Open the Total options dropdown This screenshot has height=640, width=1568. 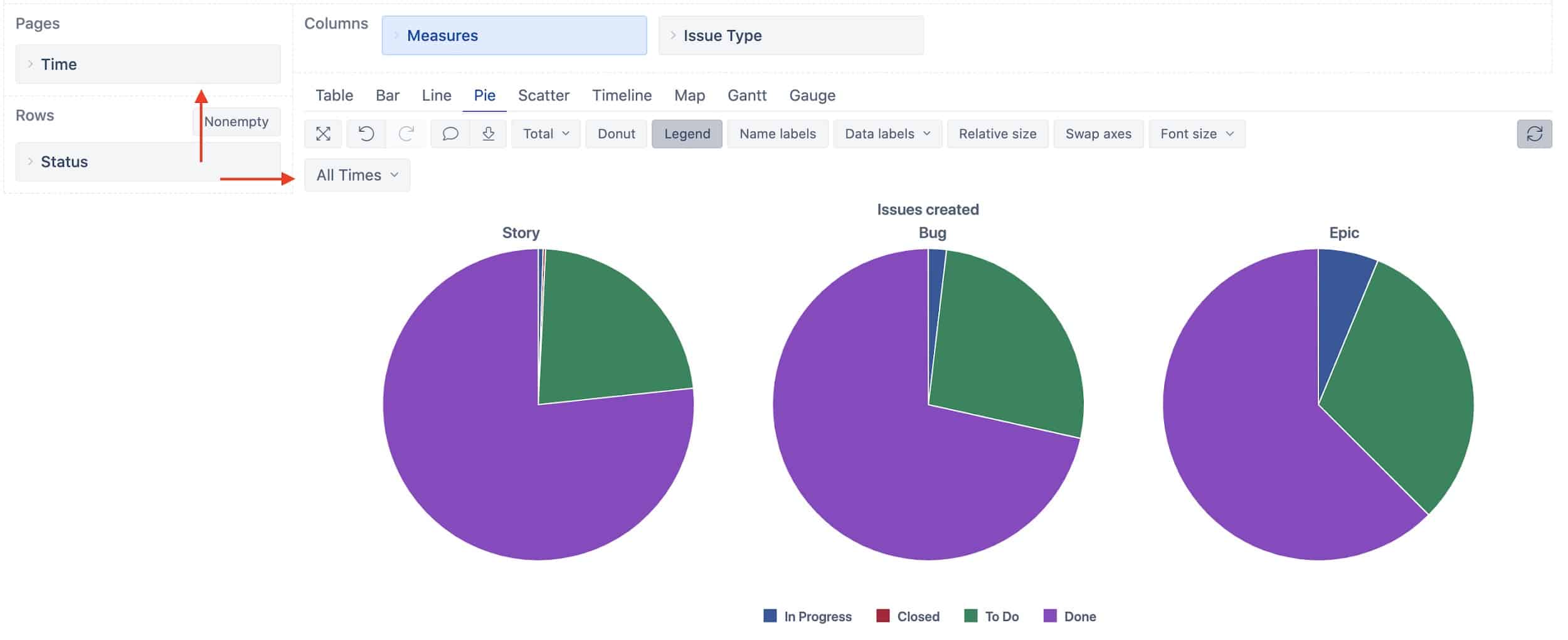click(x=544, y=133)
